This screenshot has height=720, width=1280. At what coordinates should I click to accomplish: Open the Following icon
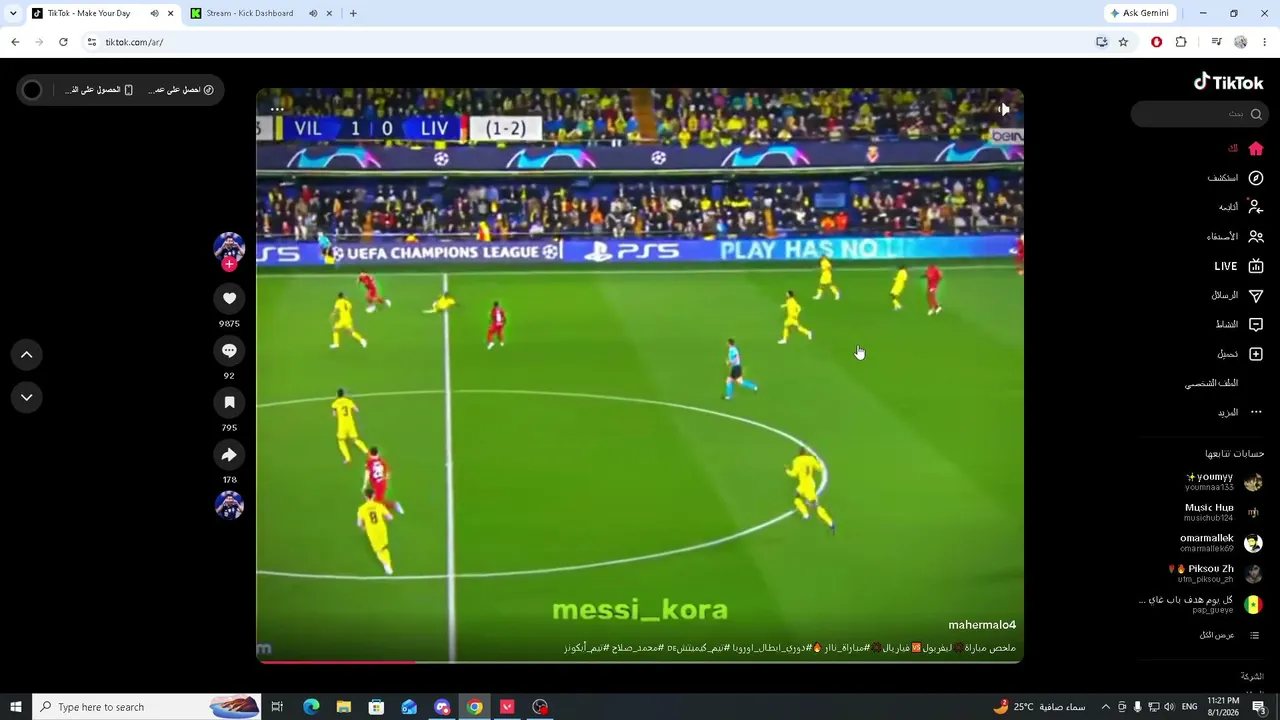[1256, 207]
